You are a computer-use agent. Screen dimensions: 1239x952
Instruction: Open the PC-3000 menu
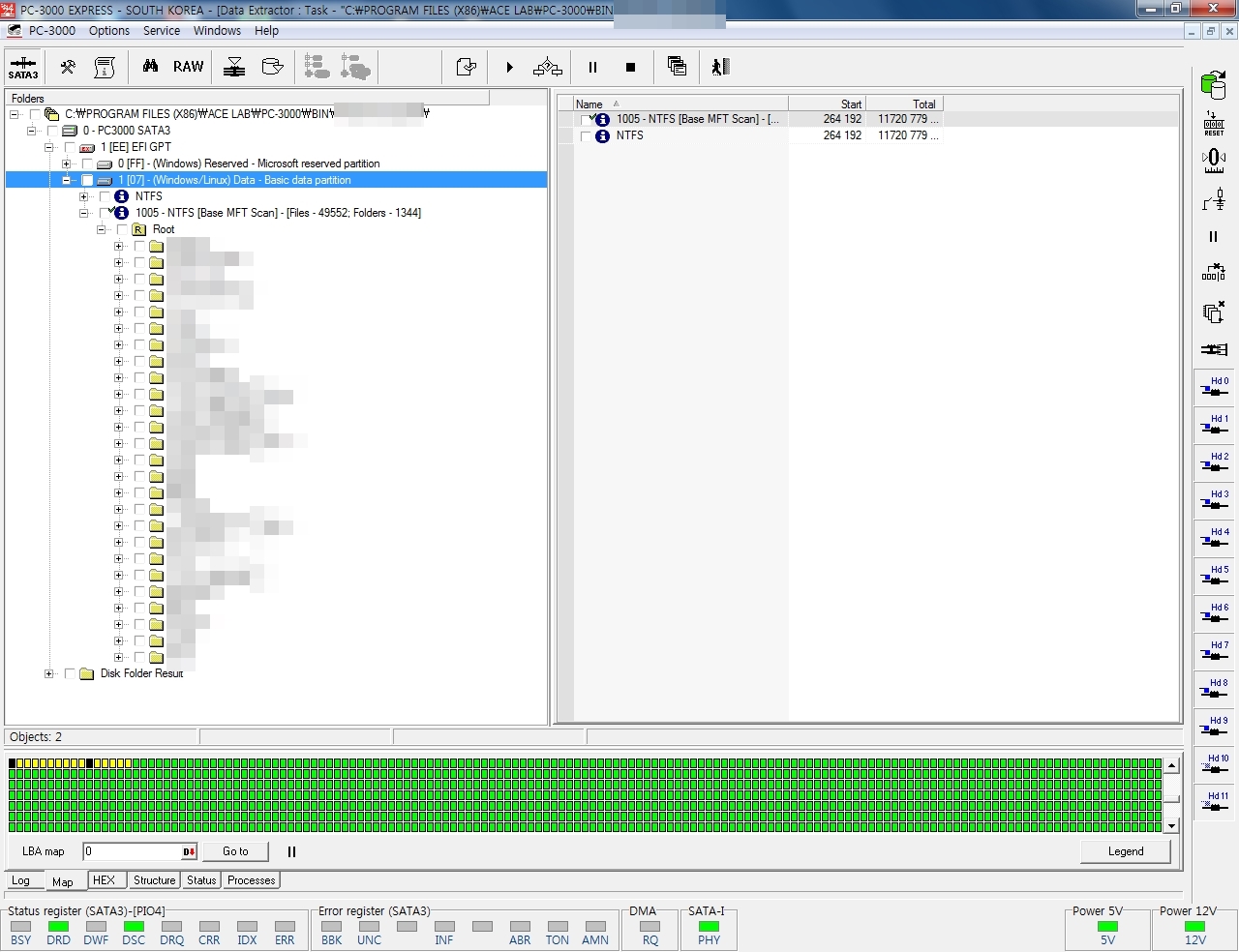pyautogui.click(x=52, y=31)
